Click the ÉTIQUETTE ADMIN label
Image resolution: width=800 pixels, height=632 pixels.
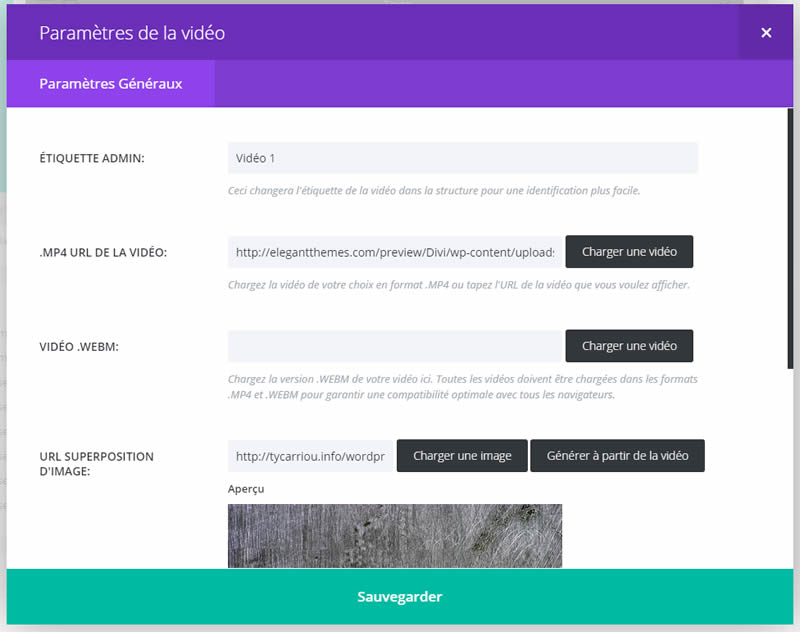(92, 158)
